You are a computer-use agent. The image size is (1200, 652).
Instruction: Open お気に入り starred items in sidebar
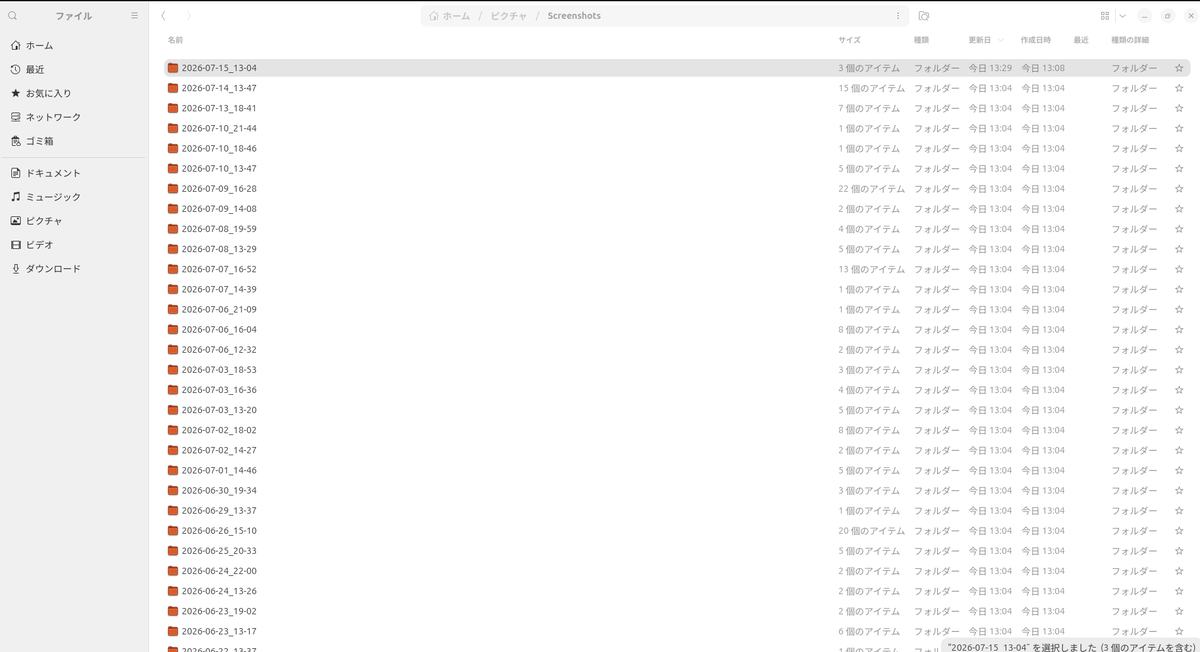tap(75, 93)
